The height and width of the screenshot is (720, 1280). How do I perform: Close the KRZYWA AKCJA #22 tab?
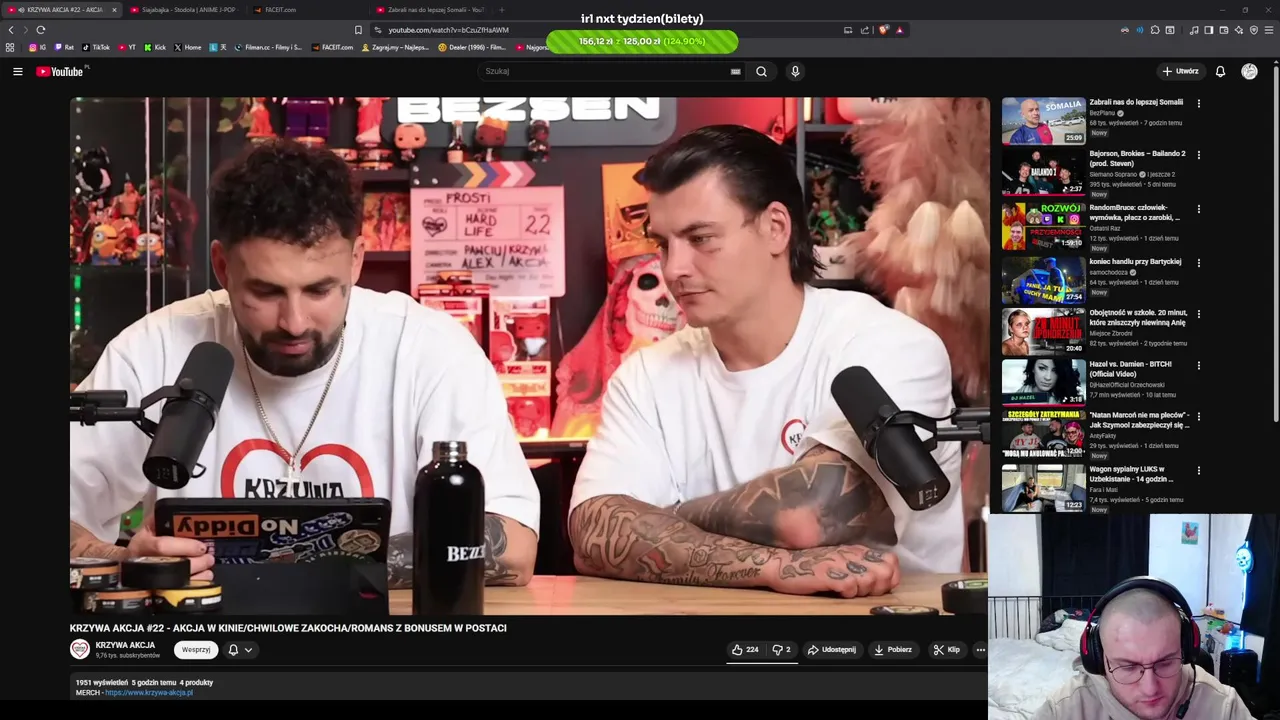[x=114, y=10]
